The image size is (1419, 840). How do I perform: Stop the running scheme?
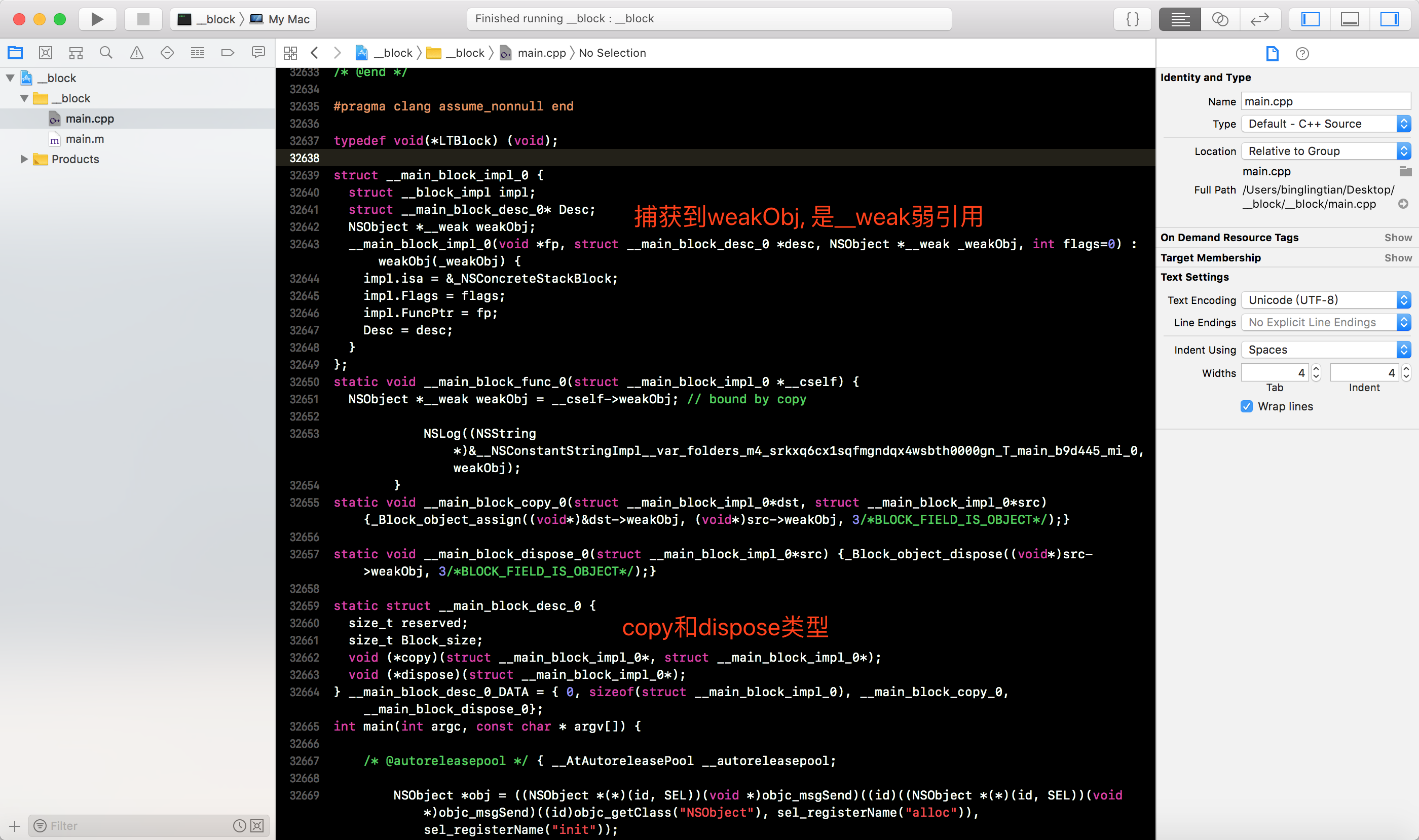click(x=143, y=19)
